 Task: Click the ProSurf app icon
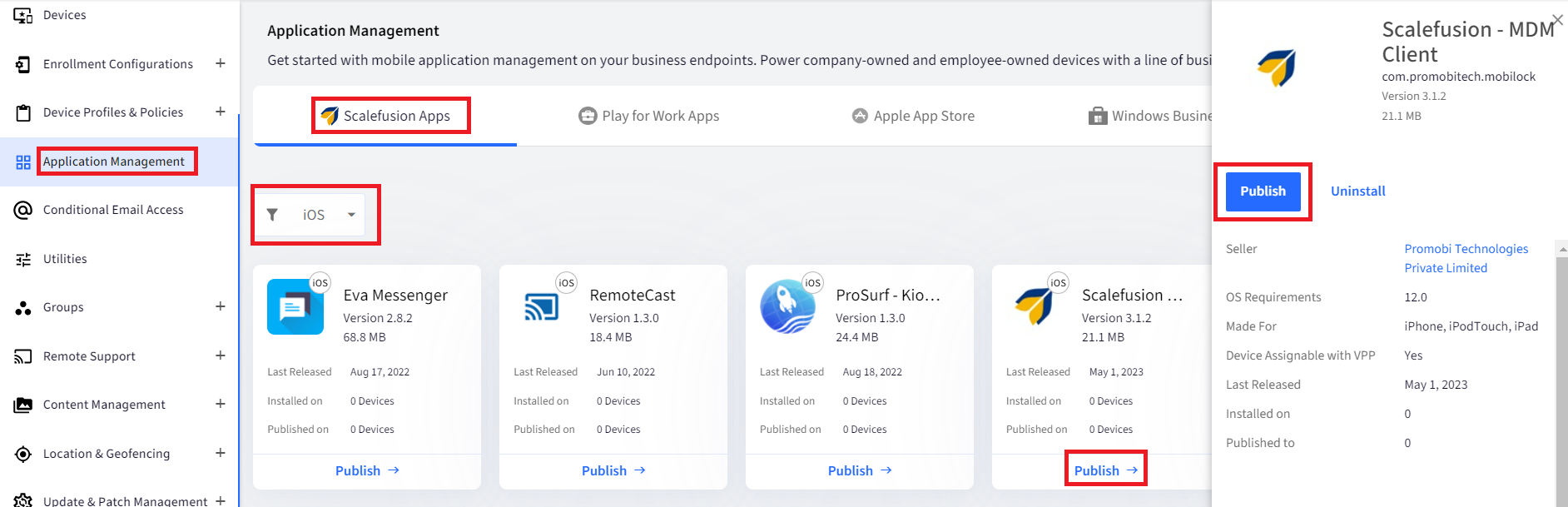[x=787, y=306]
